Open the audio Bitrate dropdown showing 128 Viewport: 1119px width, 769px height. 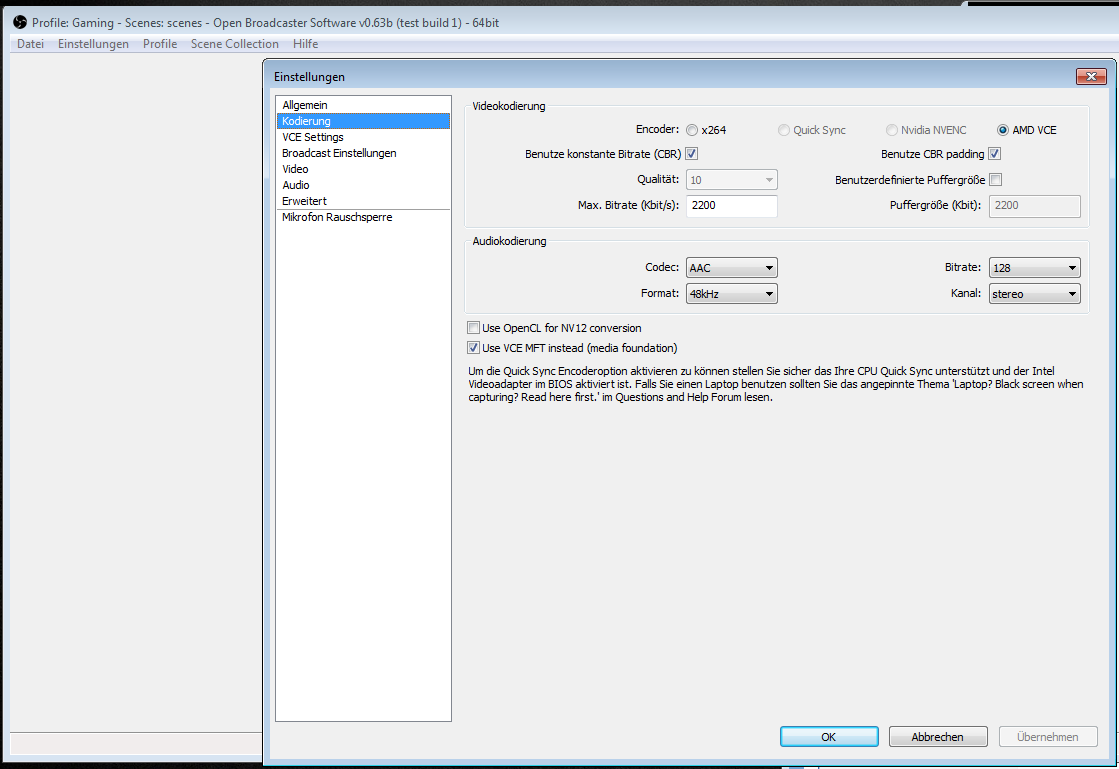click(1034, 268)
